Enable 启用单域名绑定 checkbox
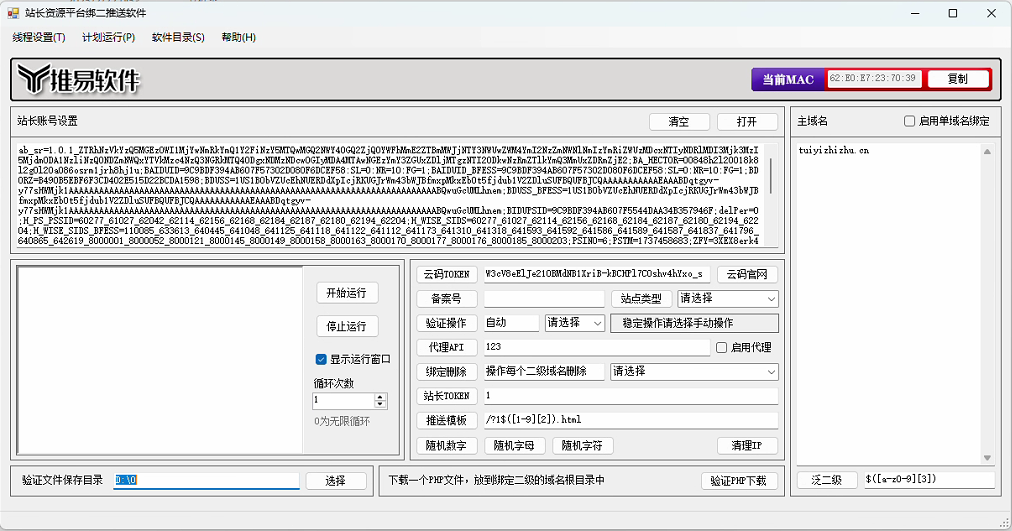The height and width of the screenshot is (531, 1012). [x=909, y=121]
